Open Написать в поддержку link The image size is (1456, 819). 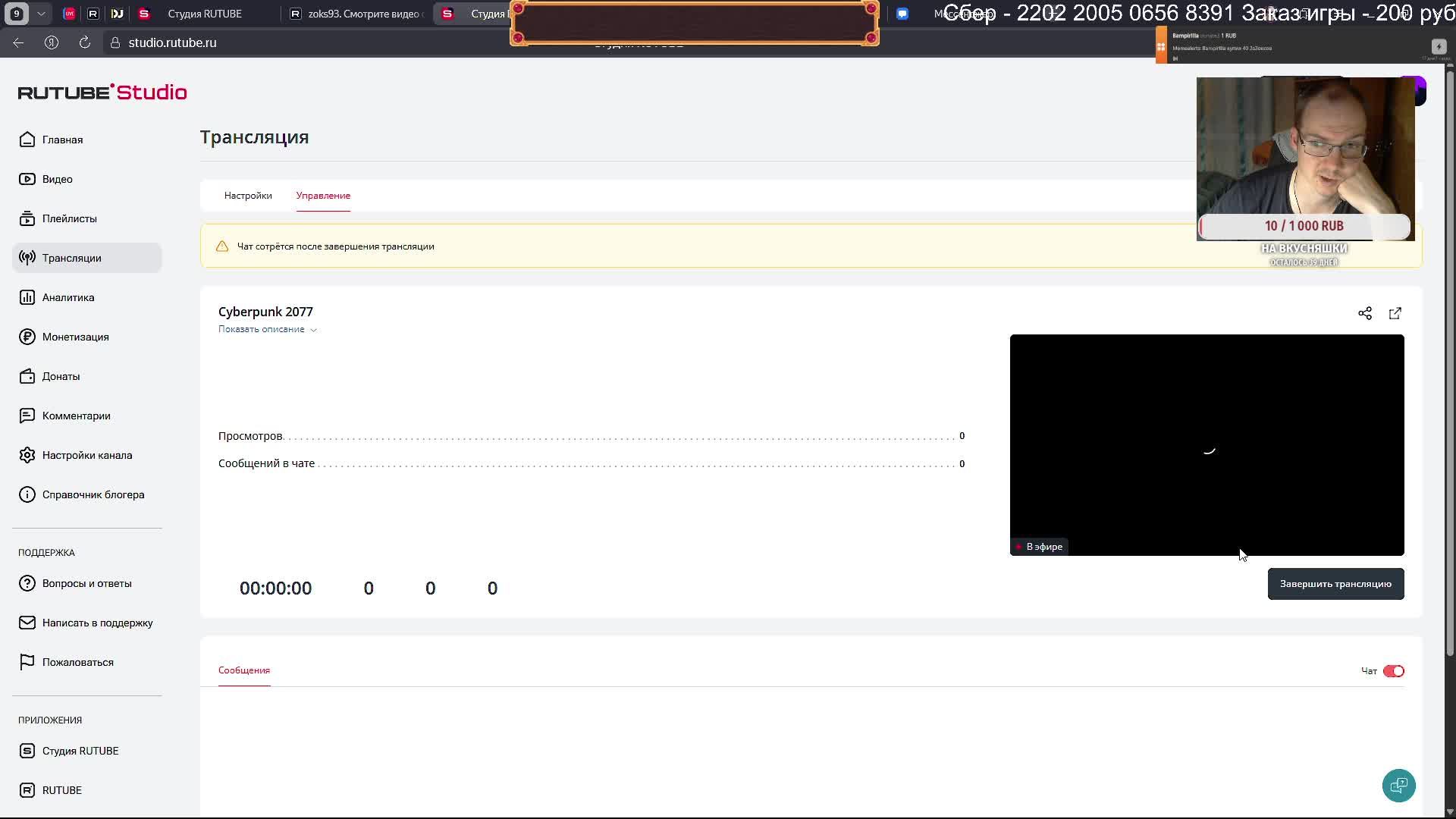(97, 623)
